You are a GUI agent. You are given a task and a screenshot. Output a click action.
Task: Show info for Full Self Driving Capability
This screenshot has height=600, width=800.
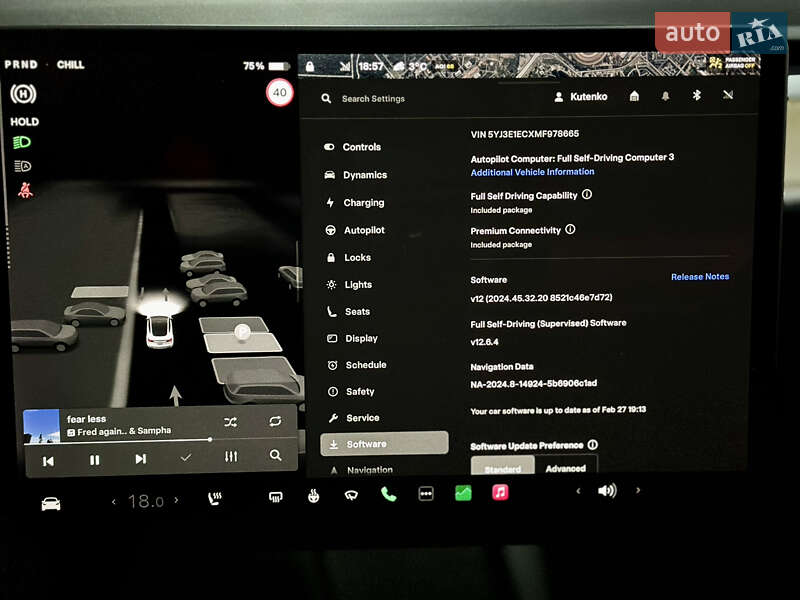[x=587, y=194]
